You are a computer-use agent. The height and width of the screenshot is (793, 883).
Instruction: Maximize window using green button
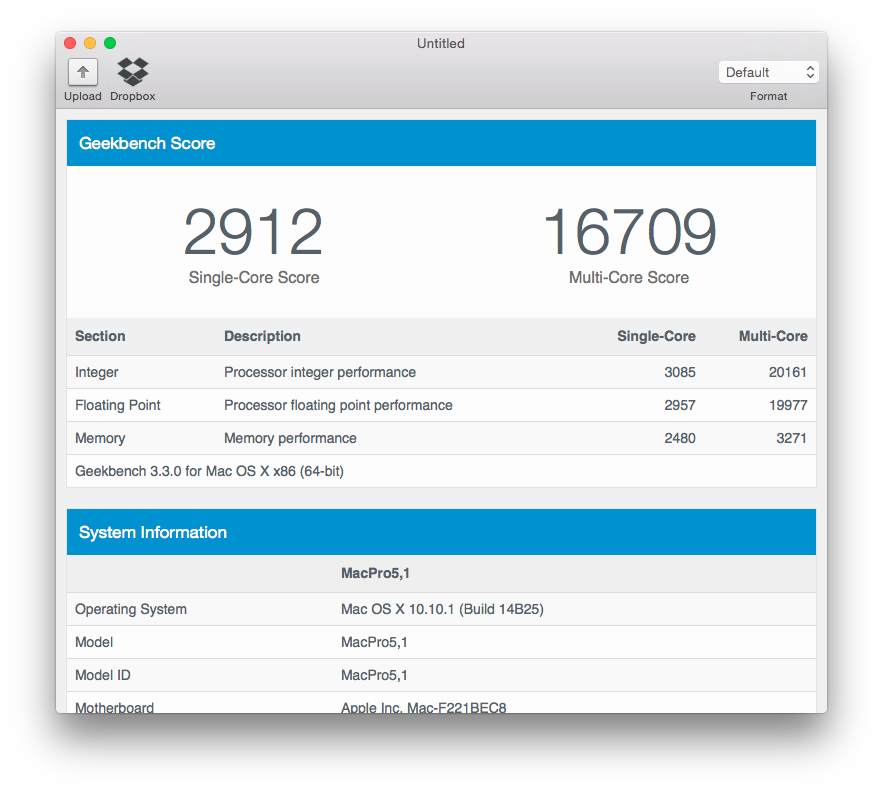point(110,43)
